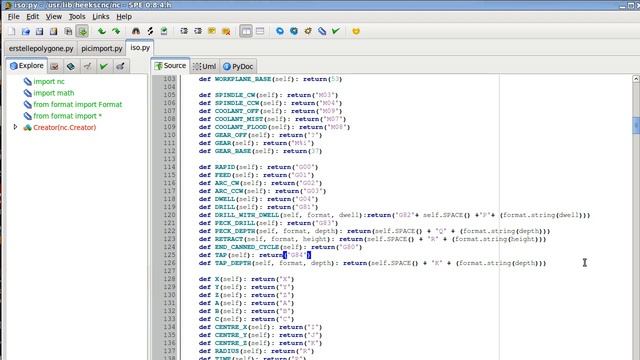Click the vertical scrollbar thumb in the editor
Image resolution: width=640 pixels, height=360 pixels.
[636, 125]
